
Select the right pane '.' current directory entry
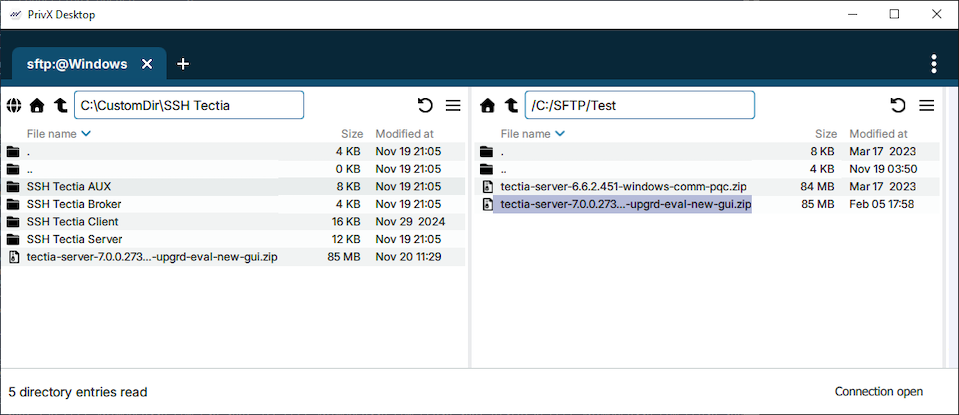pyautogui.click(x=707, y=152)
